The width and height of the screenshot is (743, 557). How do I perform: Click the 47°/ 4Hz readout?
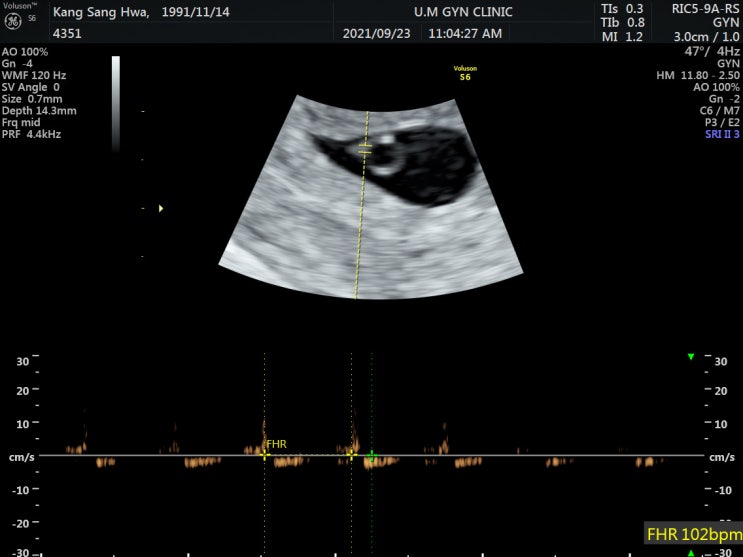point(712,51)
